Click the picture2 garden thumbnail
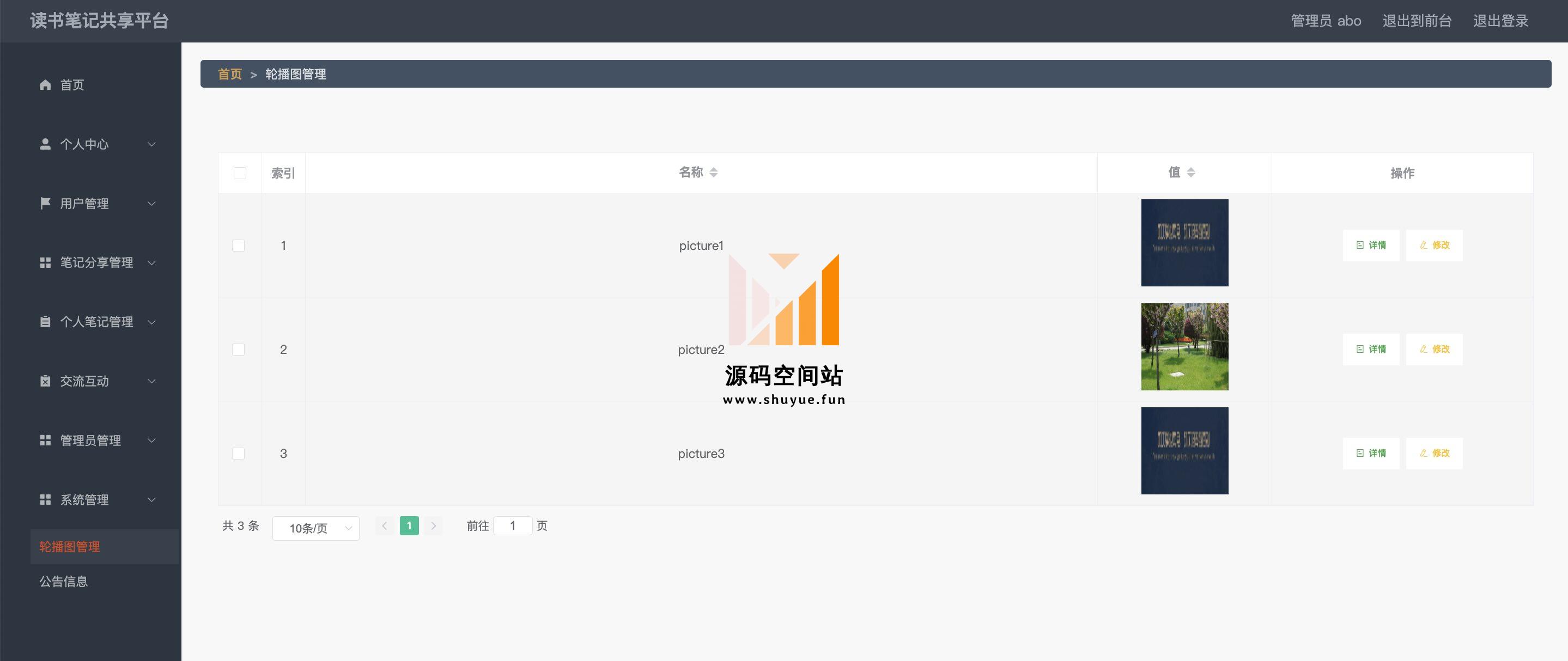 [x=1184, y=347]
